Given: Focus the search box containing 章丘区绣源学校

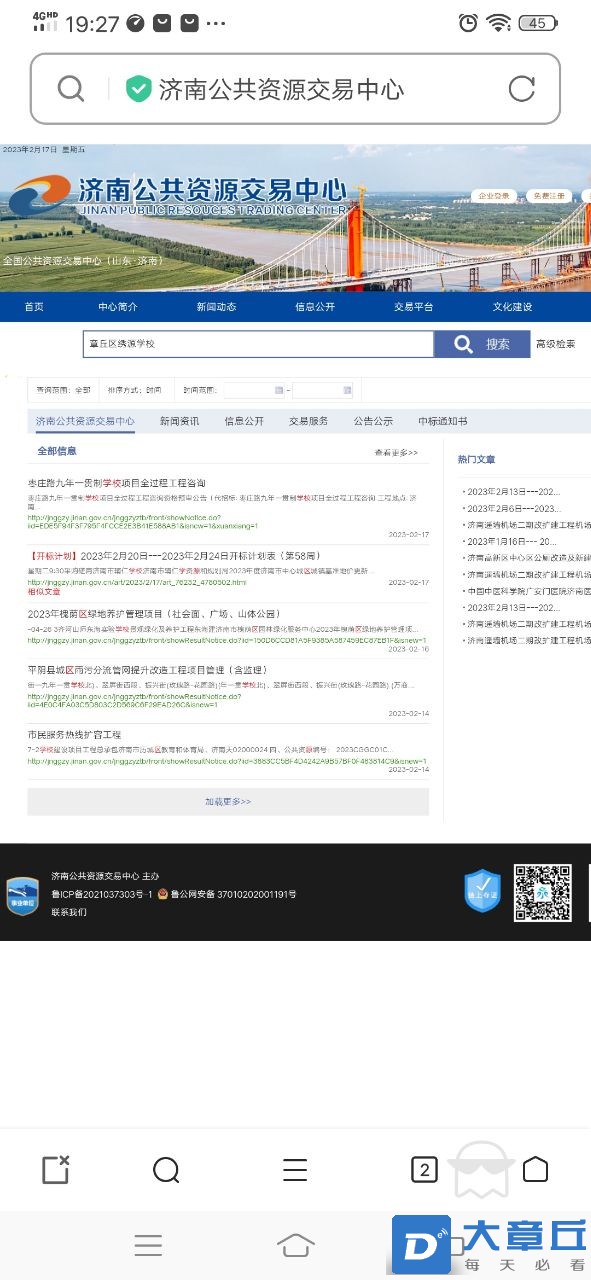Looking at the screenshot, I should [x=258, y=344].
